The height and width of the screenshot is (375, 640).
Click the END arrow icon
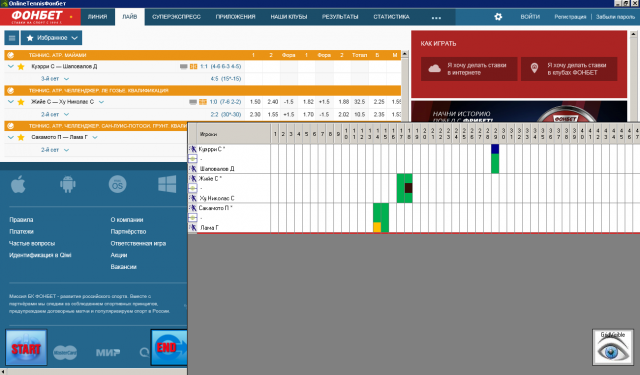[169, 347]
